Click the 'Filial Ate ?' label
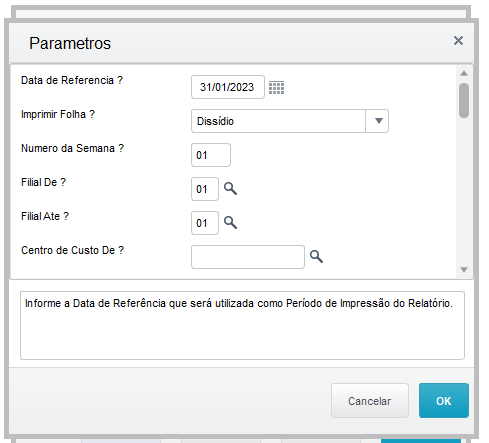Viewport: 489px width, 443px height. tap(45, 216)
